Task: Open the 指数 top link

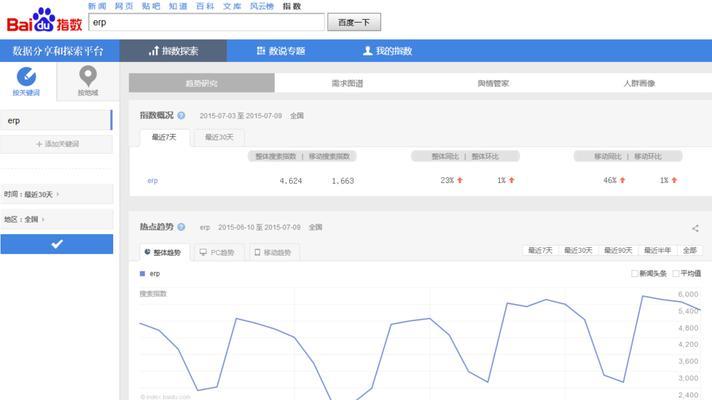Action: 292,6
